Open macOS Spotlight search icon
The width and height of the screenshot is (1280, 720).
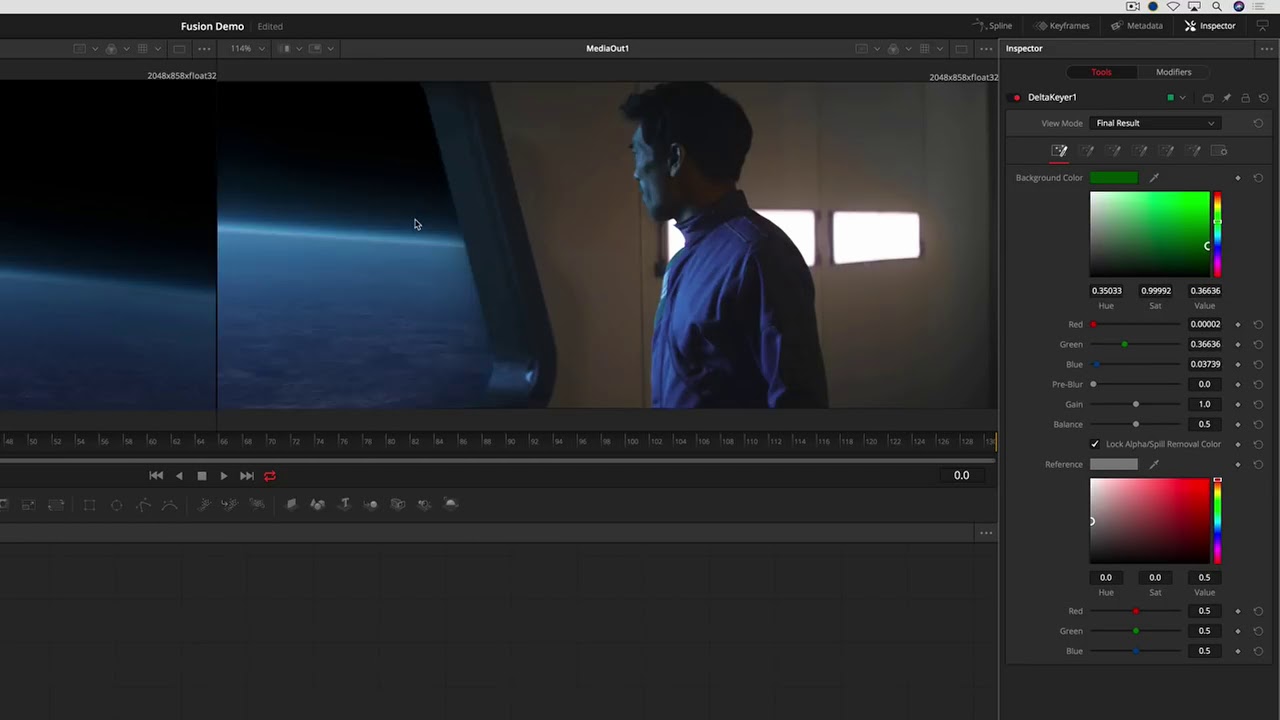pos(1217,6)
